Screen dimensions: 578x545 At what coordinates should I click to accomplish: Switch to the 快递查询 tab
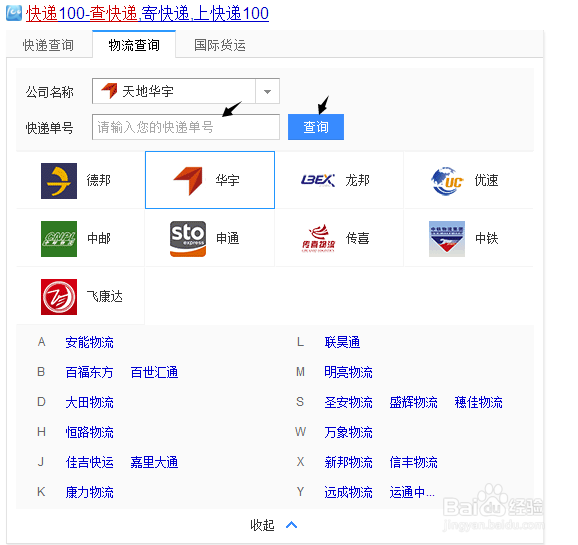48,45
